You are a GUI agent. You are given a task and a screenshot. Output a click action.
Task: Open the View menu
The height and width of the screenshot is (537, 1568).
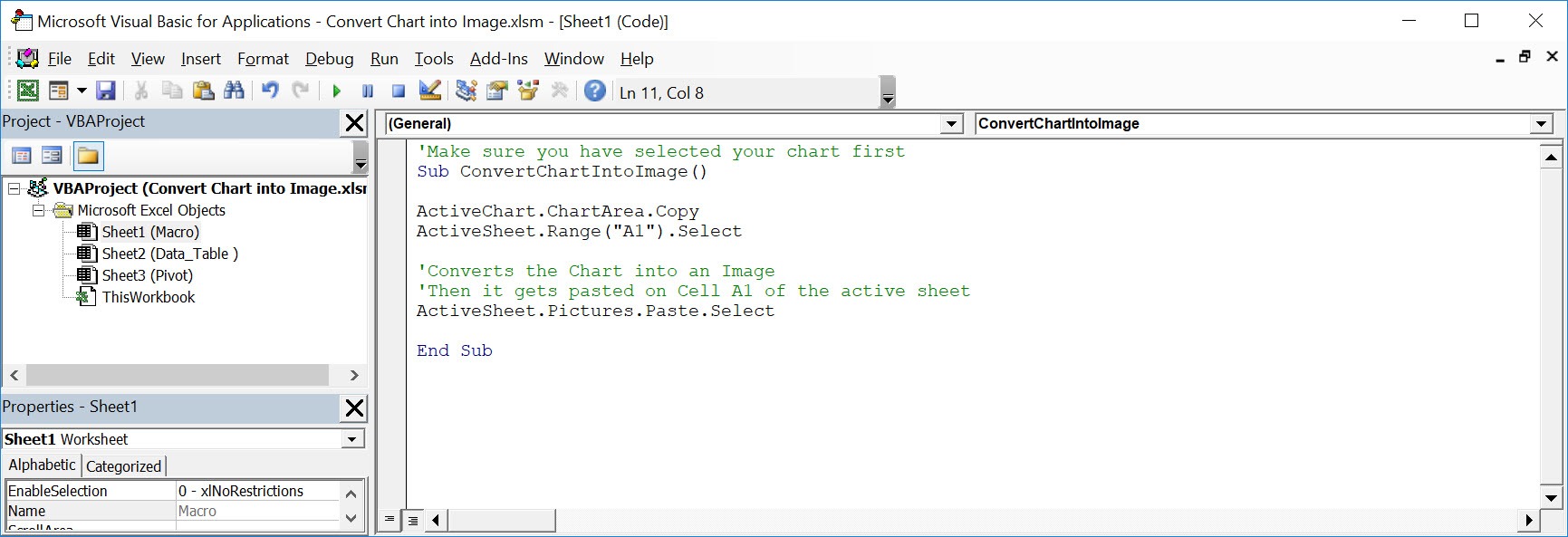[x=148, y=59]
